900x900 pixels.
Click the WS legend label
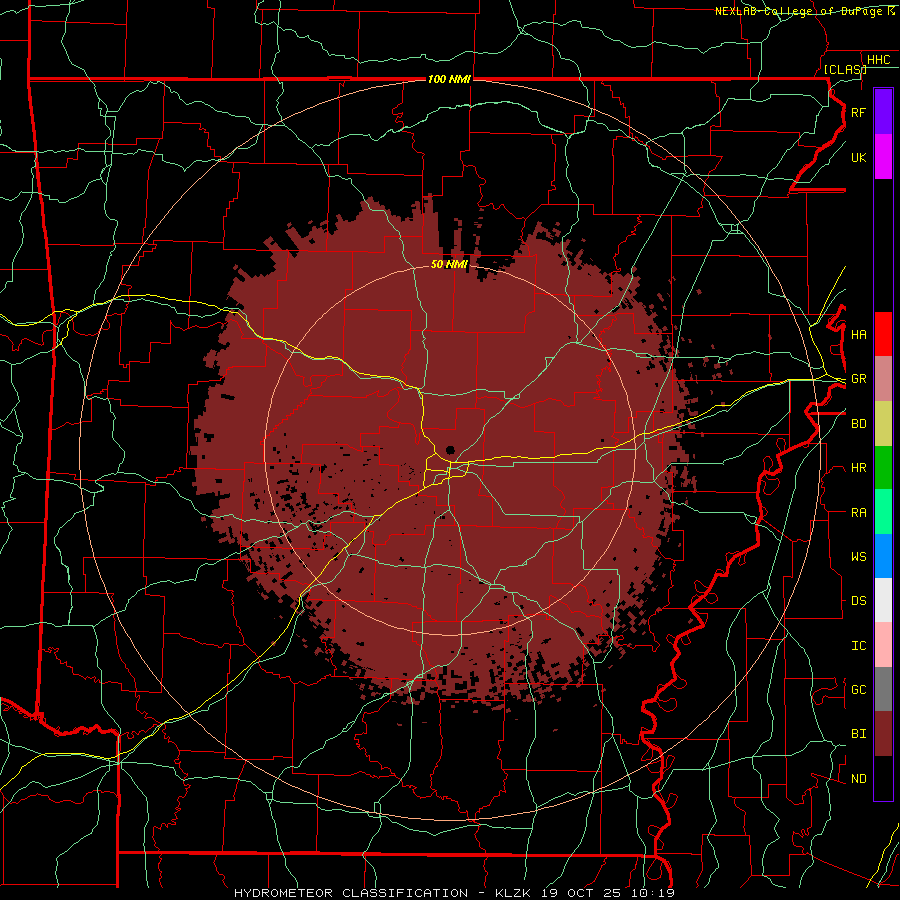pyautogui.click(x=858, y=557)
